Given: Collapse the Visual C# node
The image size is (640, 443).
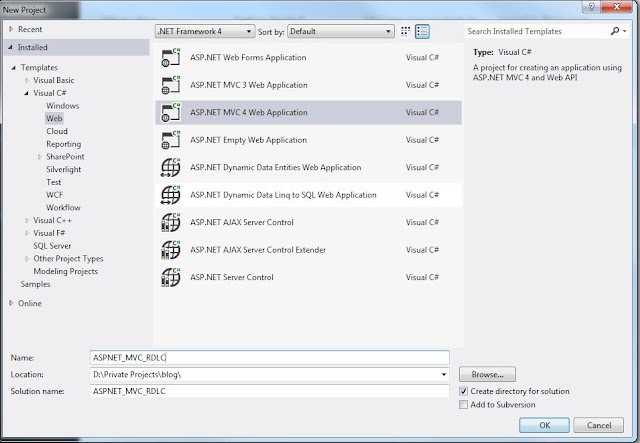Looking at the screenshot, I should click(x=27, y=93).
